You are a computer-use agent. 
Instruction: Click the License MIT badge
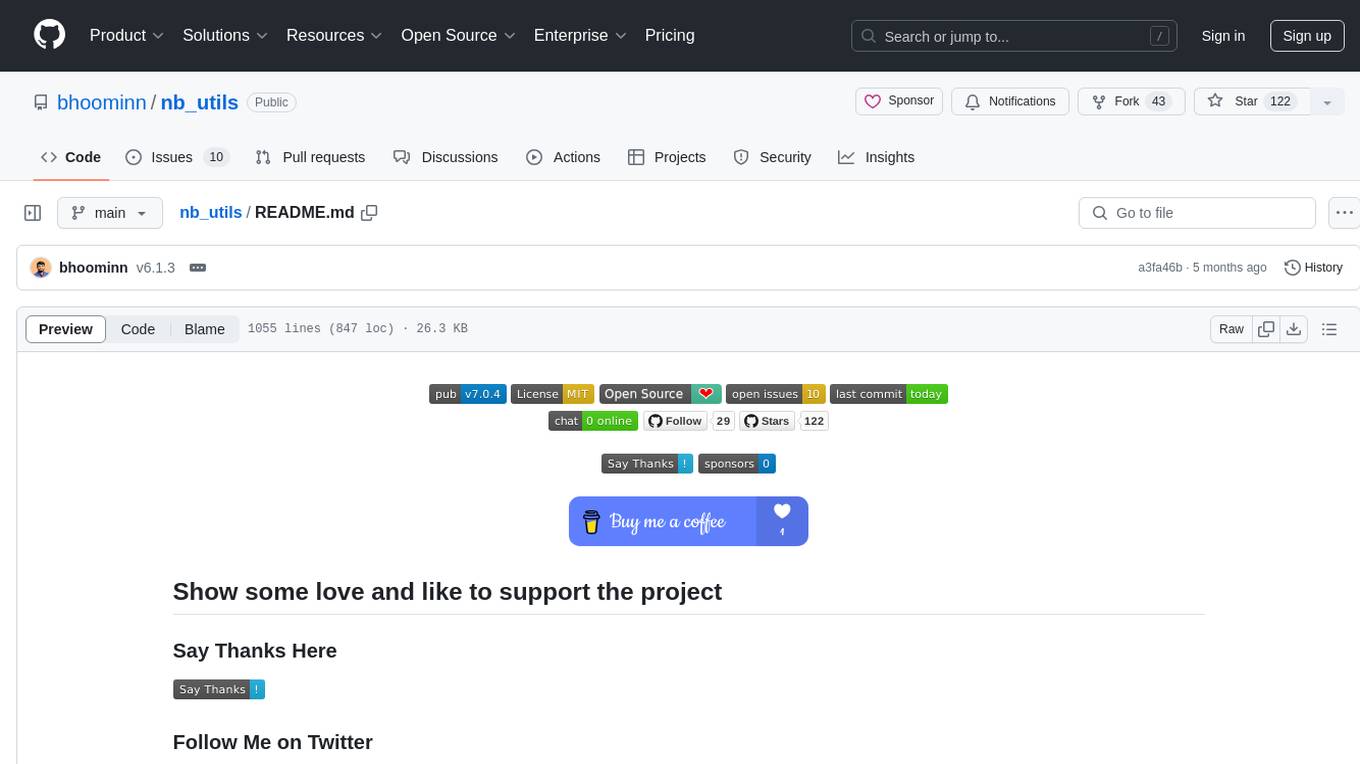(x=552, y=394)
